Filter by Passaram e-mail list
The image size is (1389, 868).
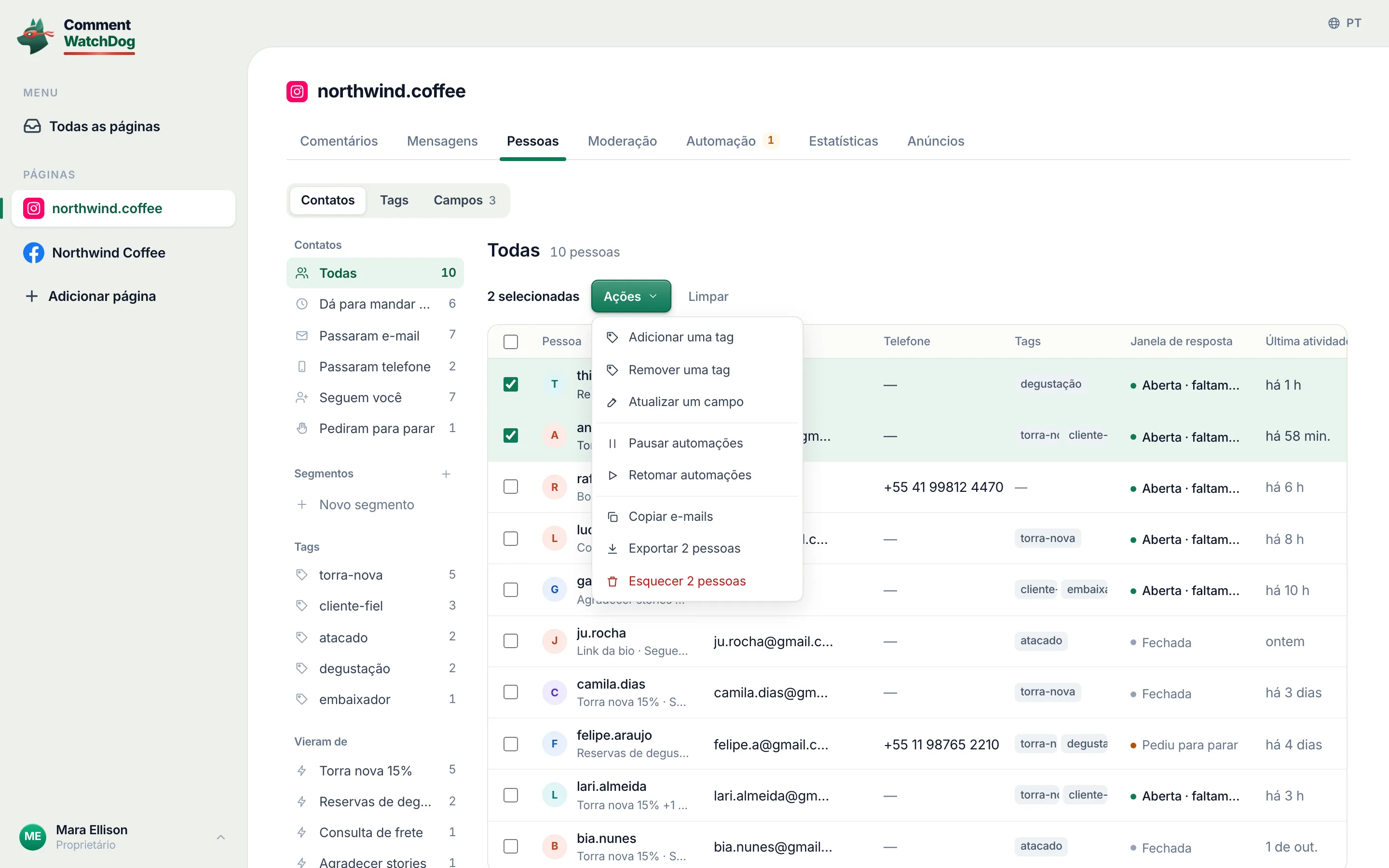click(x=375, y=335)
